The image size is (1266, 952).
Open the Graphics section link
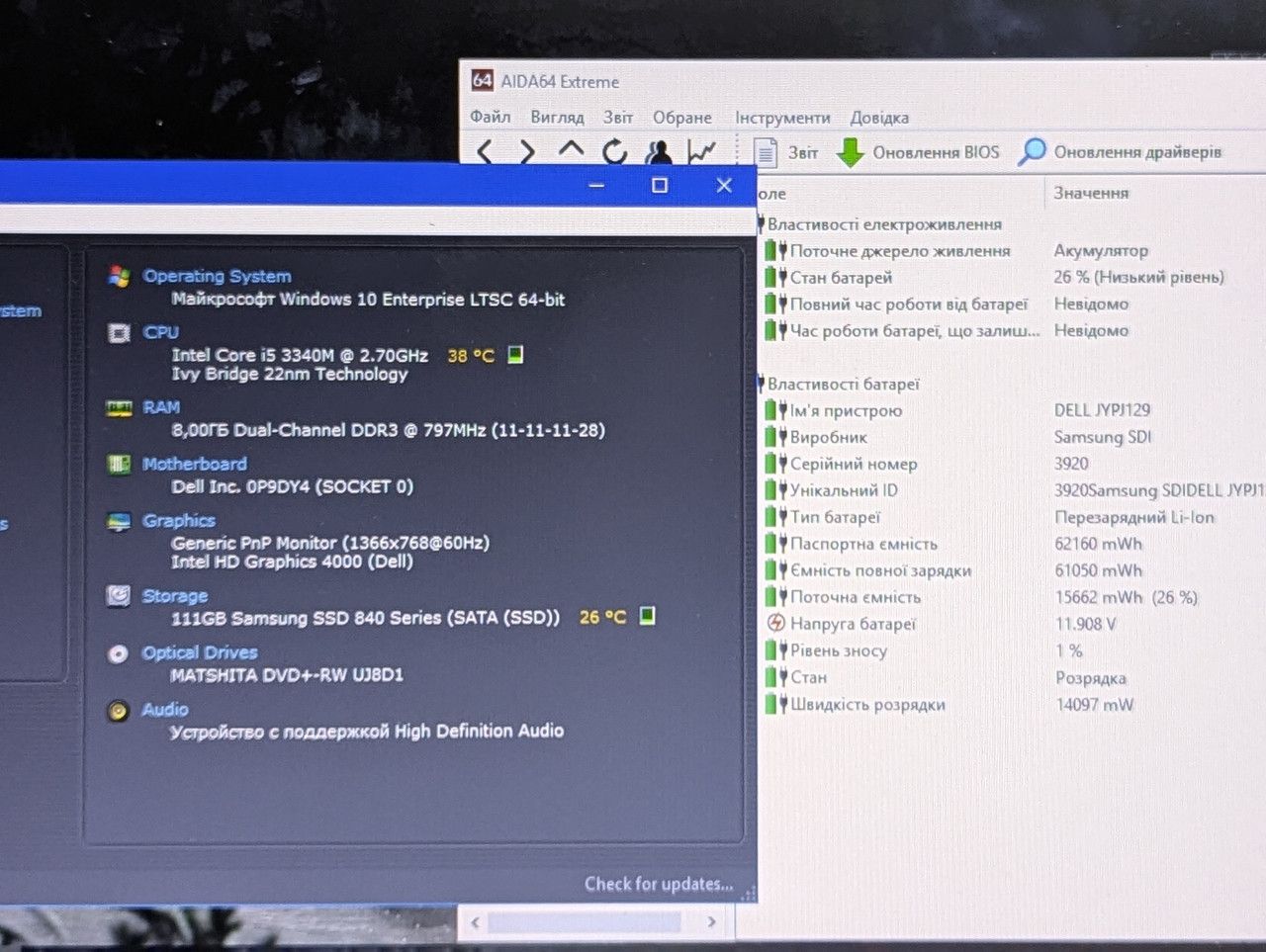179,520
